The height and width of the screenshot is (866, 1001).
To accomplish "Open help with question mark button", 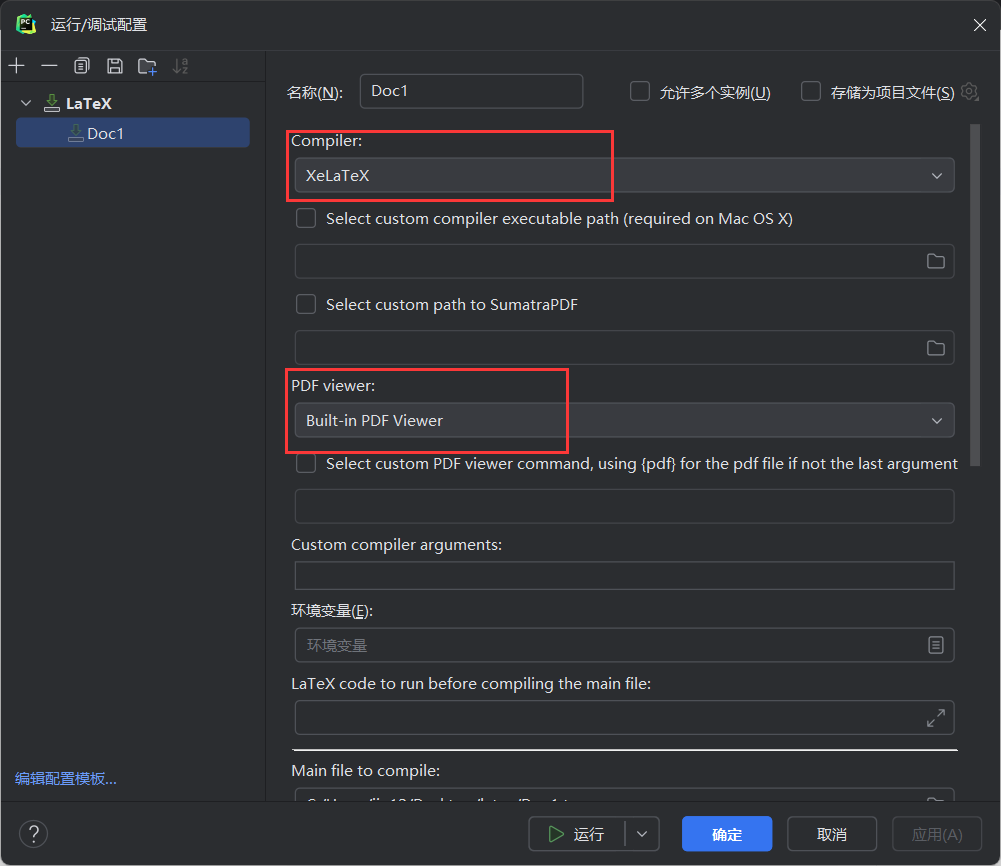I will 34,833.
